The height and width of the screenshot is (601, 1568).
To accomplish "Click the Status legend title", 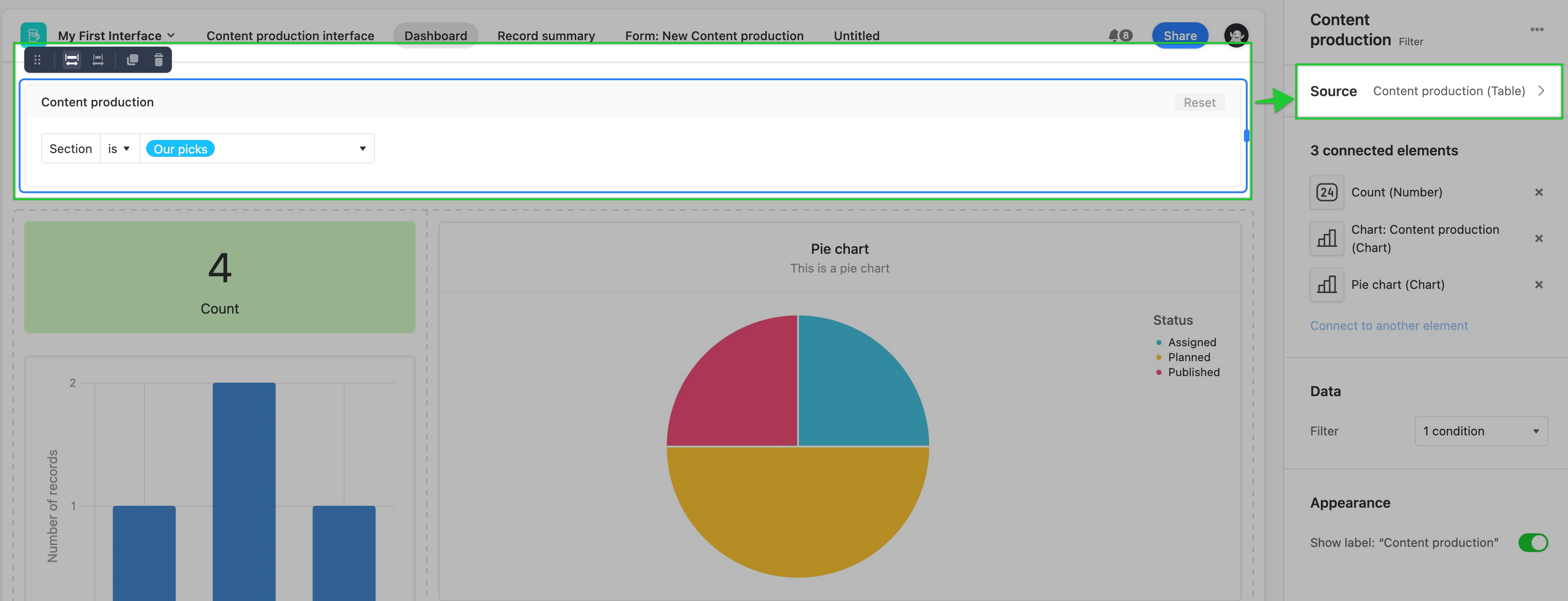I will click(1173, 321).
